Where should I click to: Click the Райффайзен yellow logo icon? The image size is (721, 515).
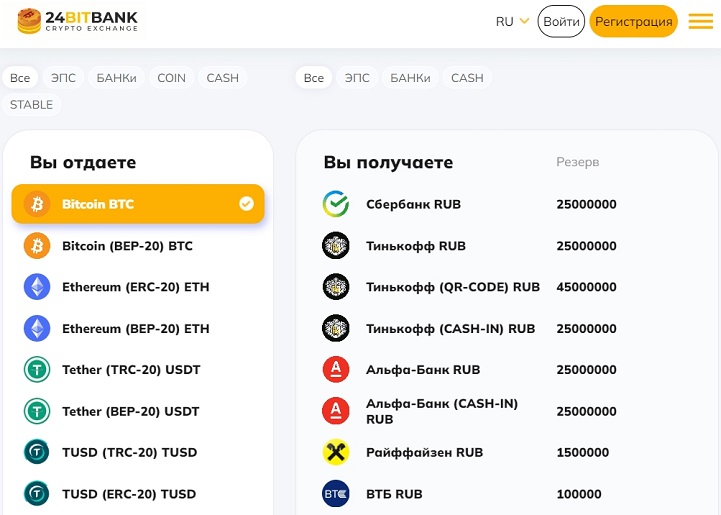(x=336, y=452)
